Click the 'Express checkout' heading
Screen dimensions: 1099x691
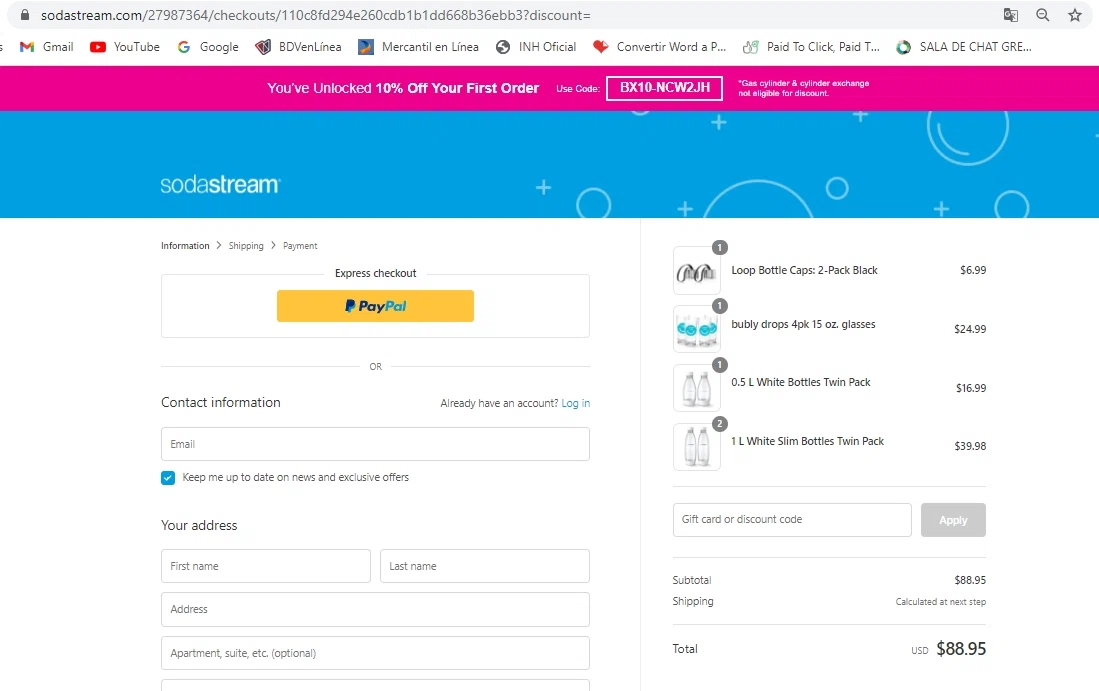coord(376,273)
